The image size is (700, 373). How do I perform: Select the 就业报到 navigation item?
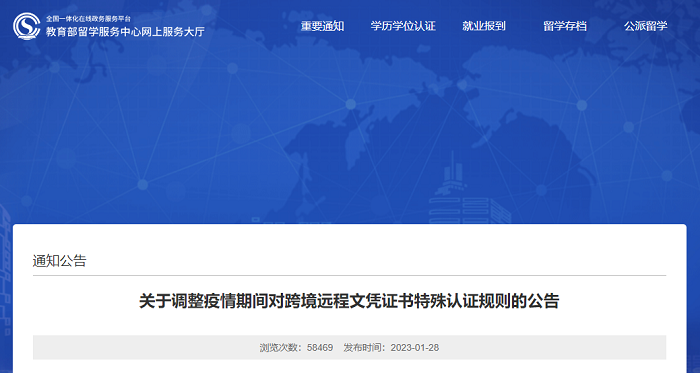coord(484,26)
